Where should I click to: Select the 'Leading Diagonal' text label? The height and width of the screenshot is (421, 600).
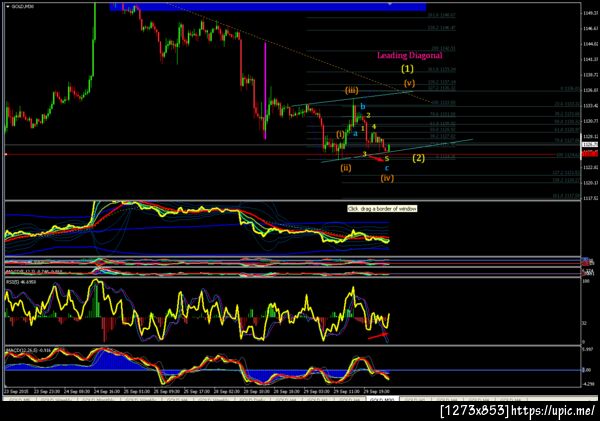(409, 55)
